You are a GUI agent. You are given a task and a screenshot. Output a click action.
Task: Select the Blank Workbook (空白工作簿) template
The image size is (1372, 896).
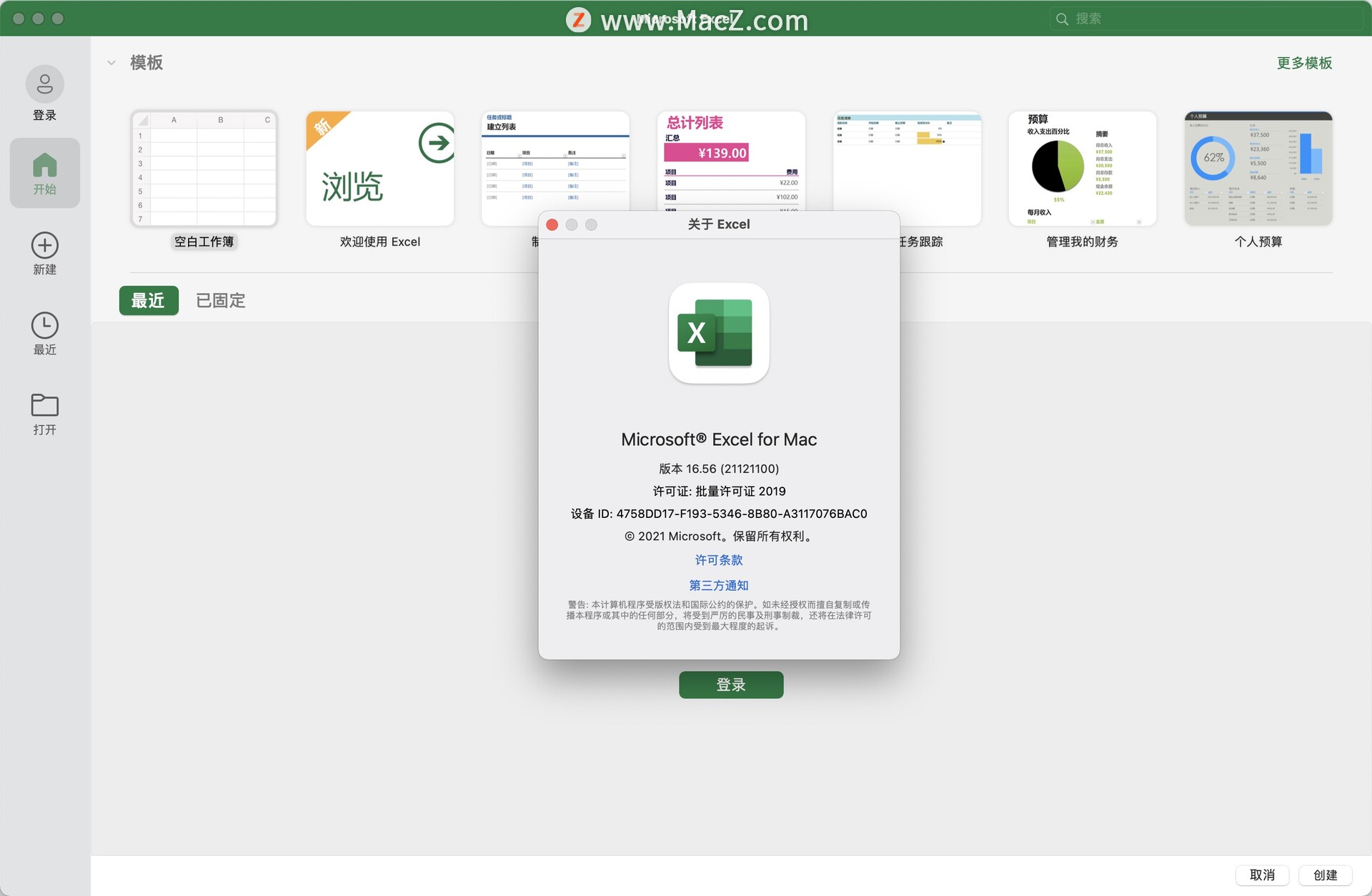tap(204, 169)
